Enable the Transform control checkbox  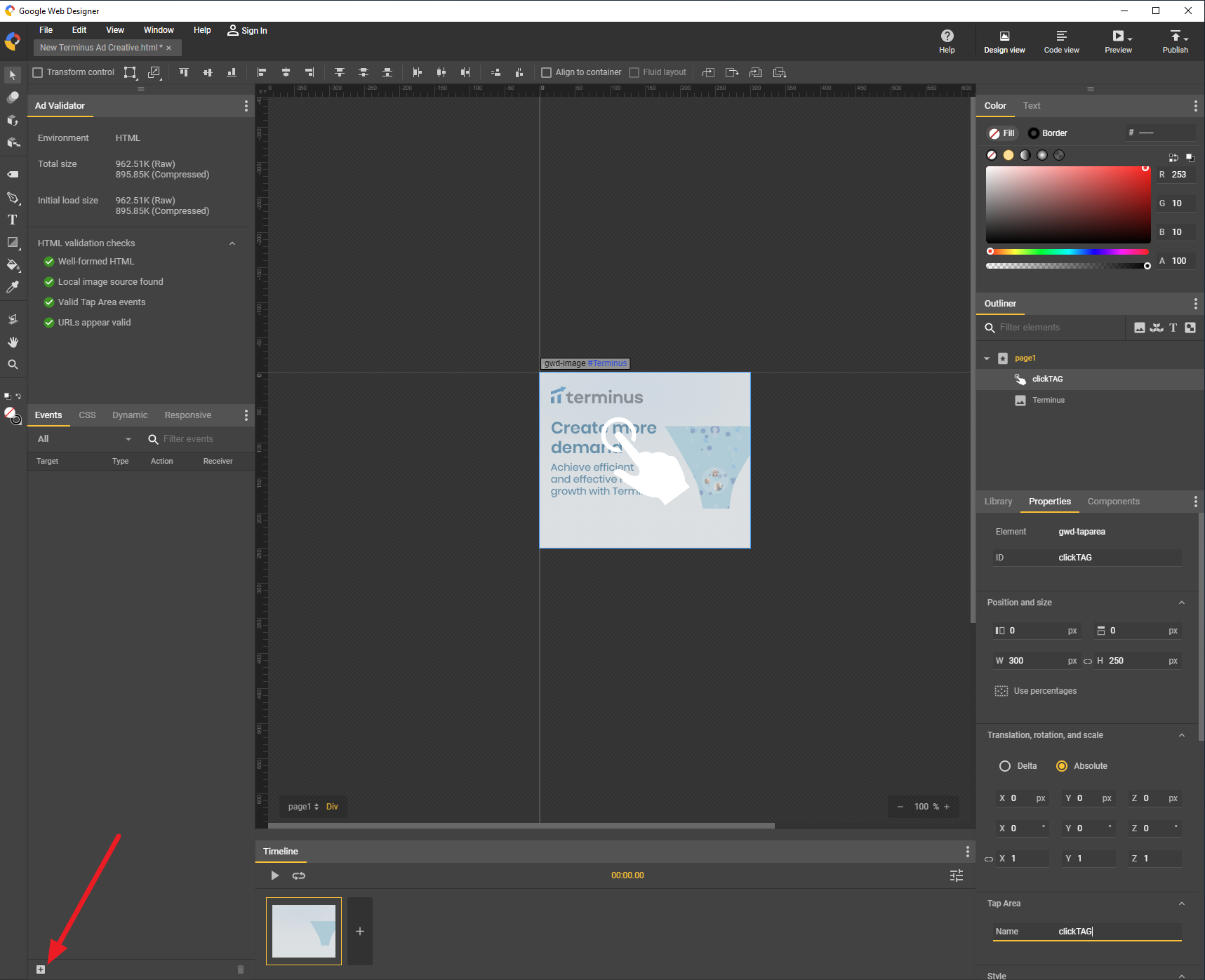39,72
